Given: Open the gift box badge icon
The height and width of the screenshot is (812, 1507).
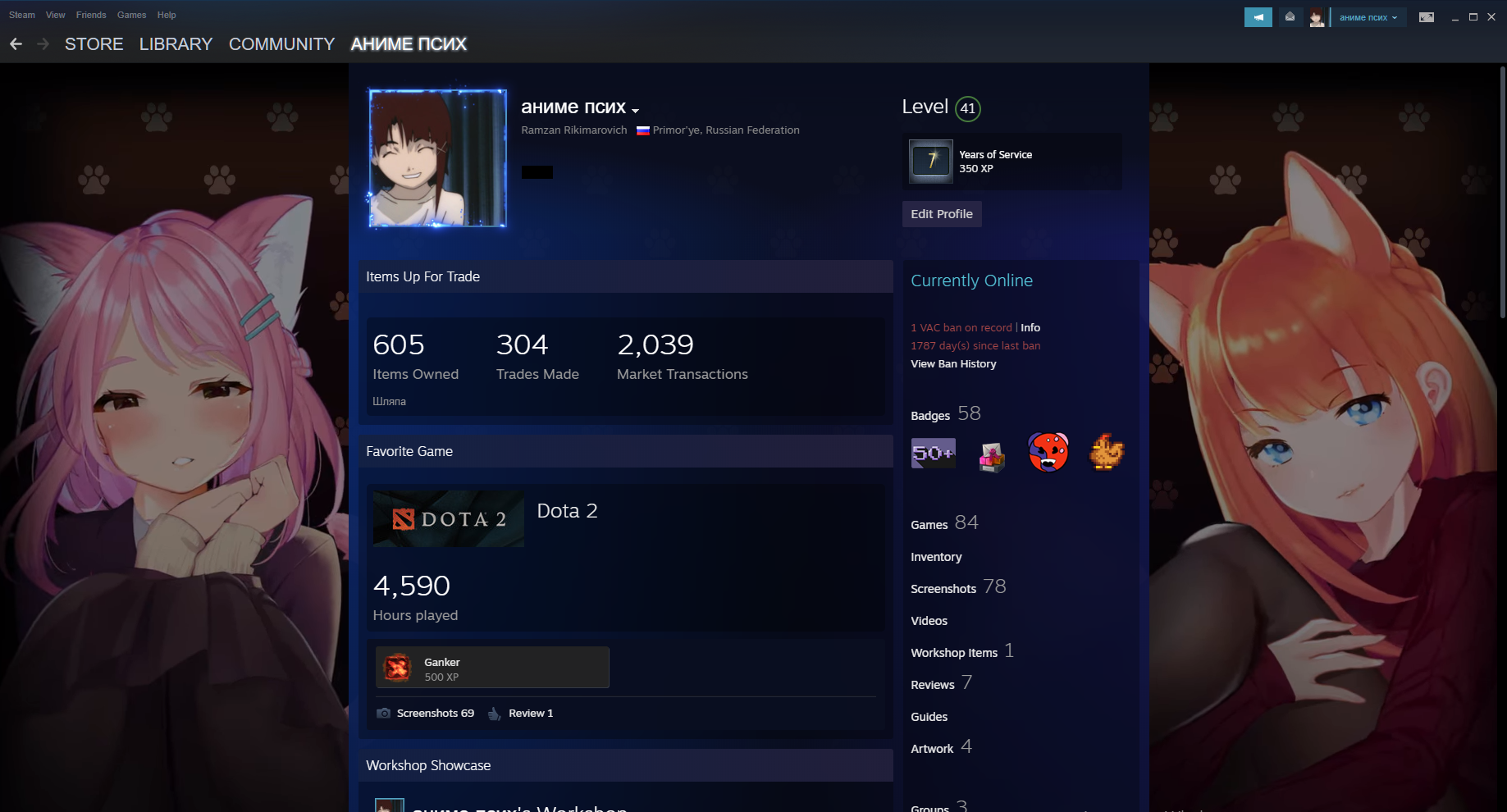Looking at the screenshot, I should tap(991, 456).
